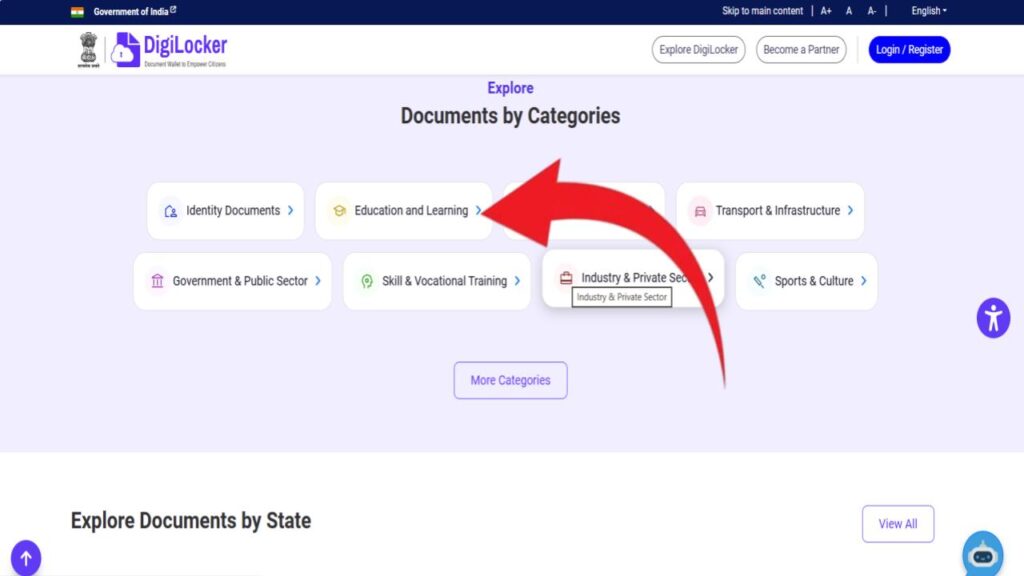Click the Government & Public Sector building icon
Screen dimensions: 1024x576
pyautogui.click(x=157, y=281)
